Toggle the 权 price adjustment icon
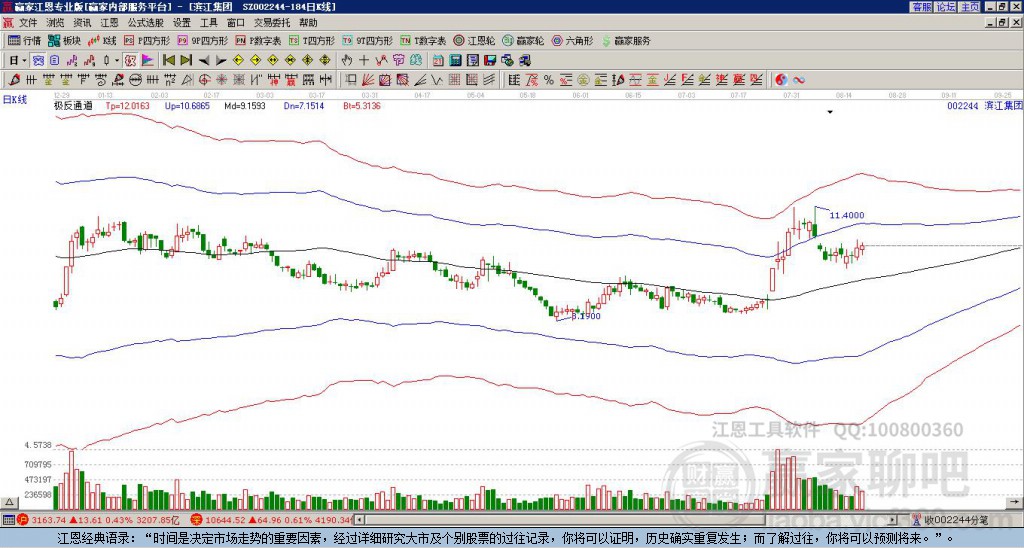Image resolution: width=1024 pixels, height=548 pixels. tap(130, 61)
